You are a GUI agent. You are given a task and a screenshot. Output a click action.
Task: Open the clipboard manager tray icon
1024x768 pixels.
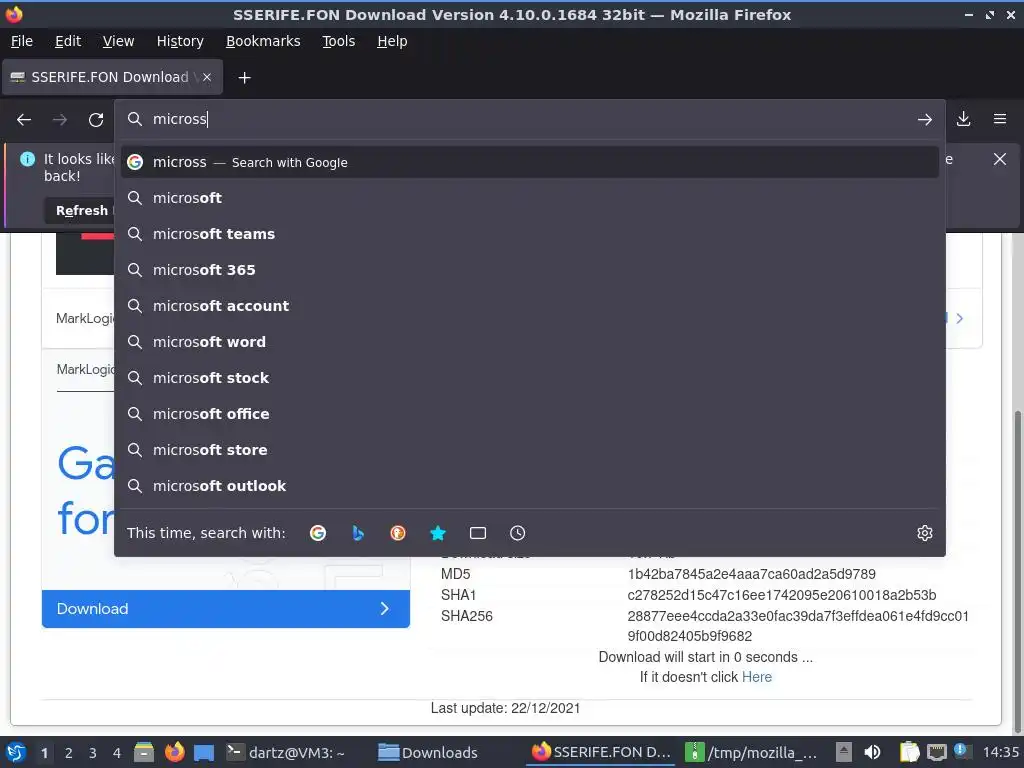pyautogui.click(x=909, y=752)
